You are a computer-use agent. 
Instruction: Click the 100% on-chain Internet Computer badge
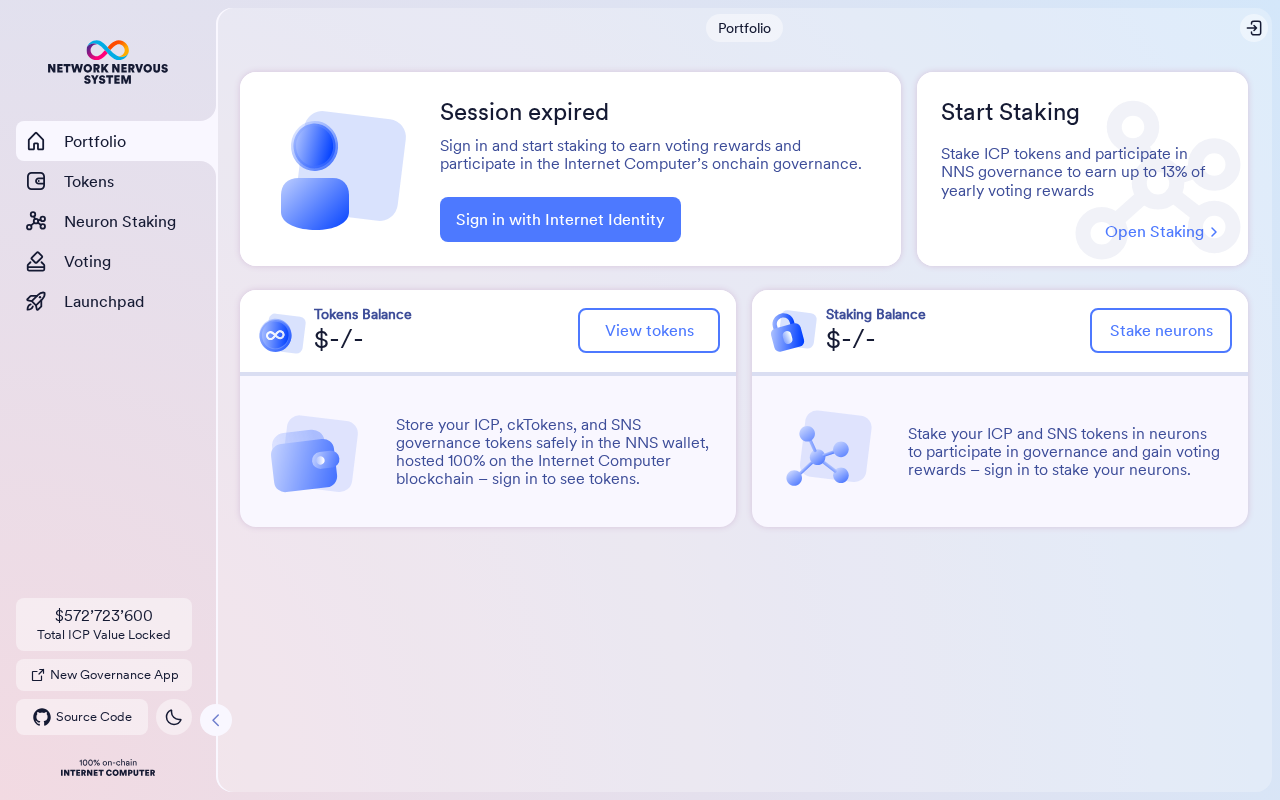[108, 767]
